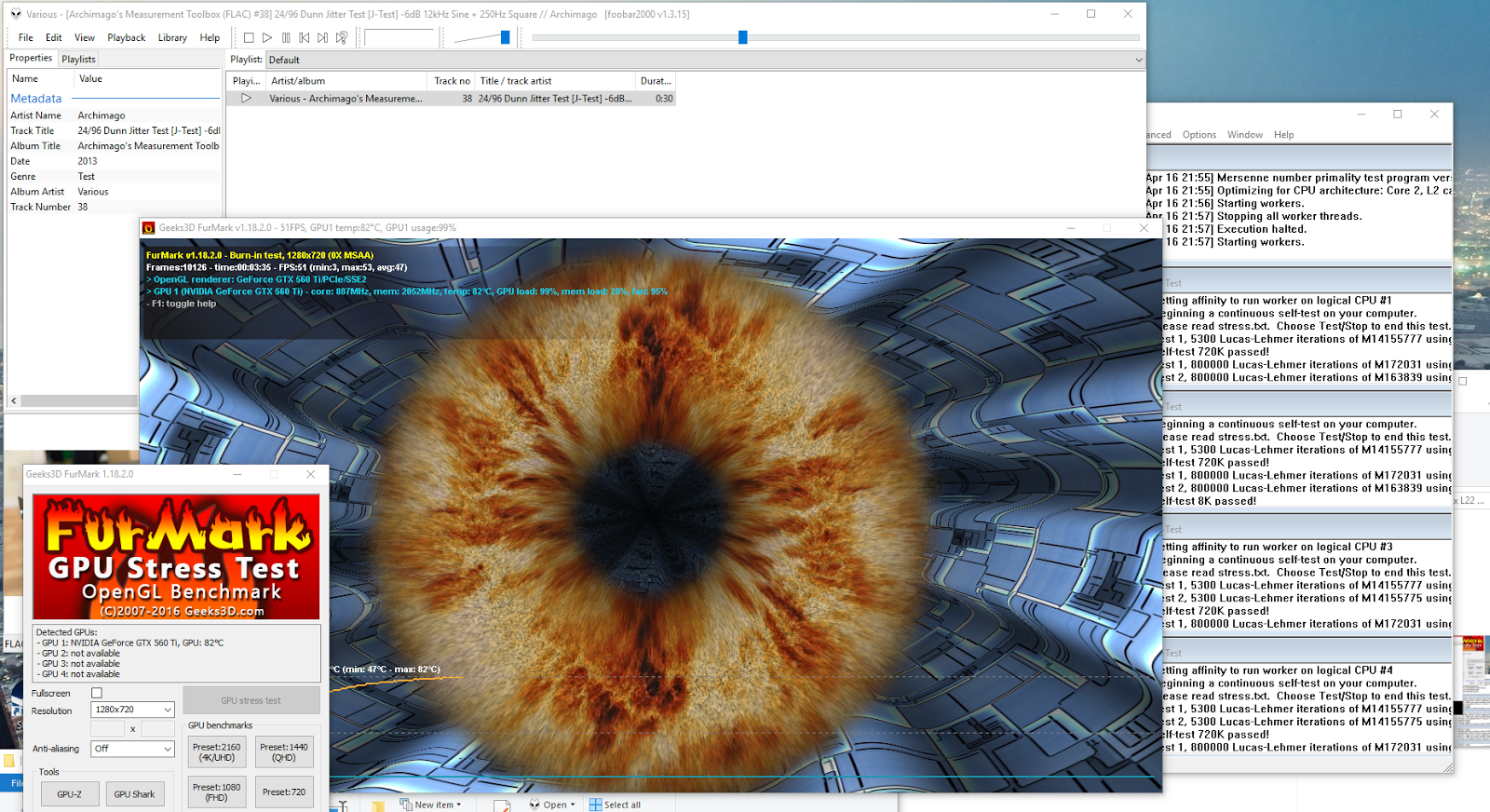The image size is (1490, 812).
Task: Open the Options menu in Prime95 window
Action: tap(1199, 135)
